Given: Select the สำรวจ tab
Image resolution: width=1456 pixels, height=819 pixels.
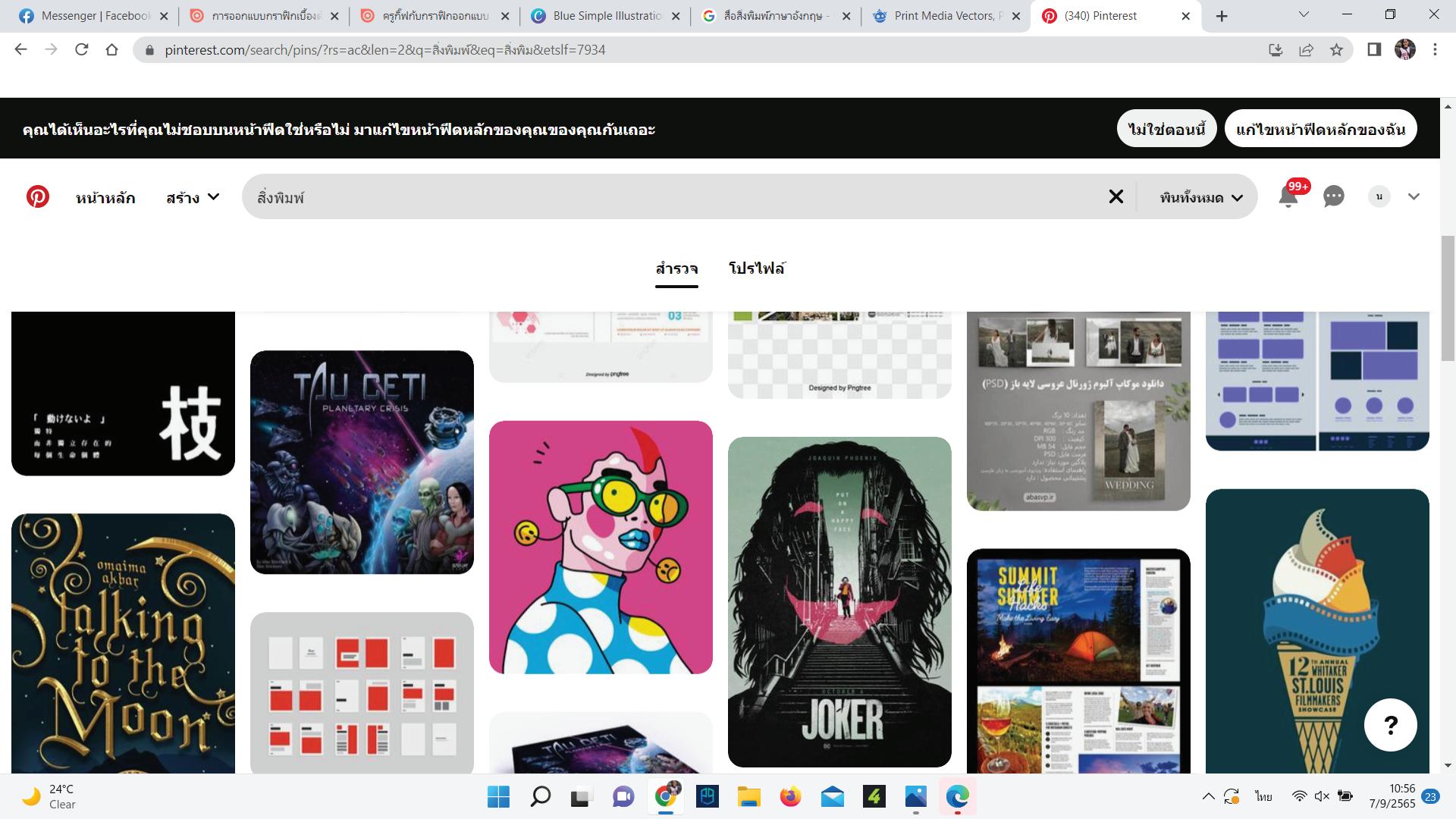Looking at the screenshot, I should (x=676, y=268).
